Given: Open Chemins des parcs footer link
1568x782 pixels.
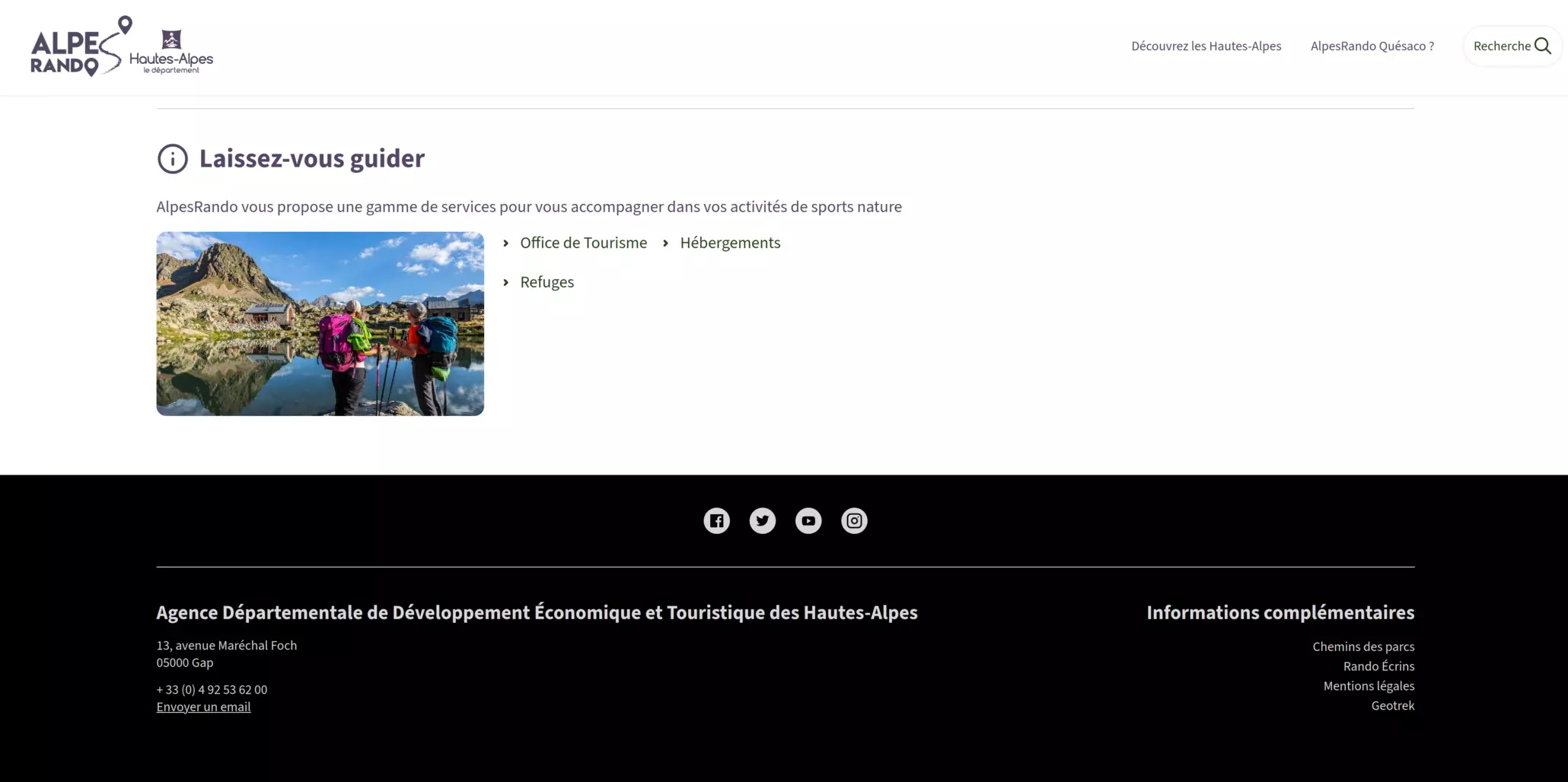Looking at the screenshot, I should pyautogui.click(x=1363, y=647).
